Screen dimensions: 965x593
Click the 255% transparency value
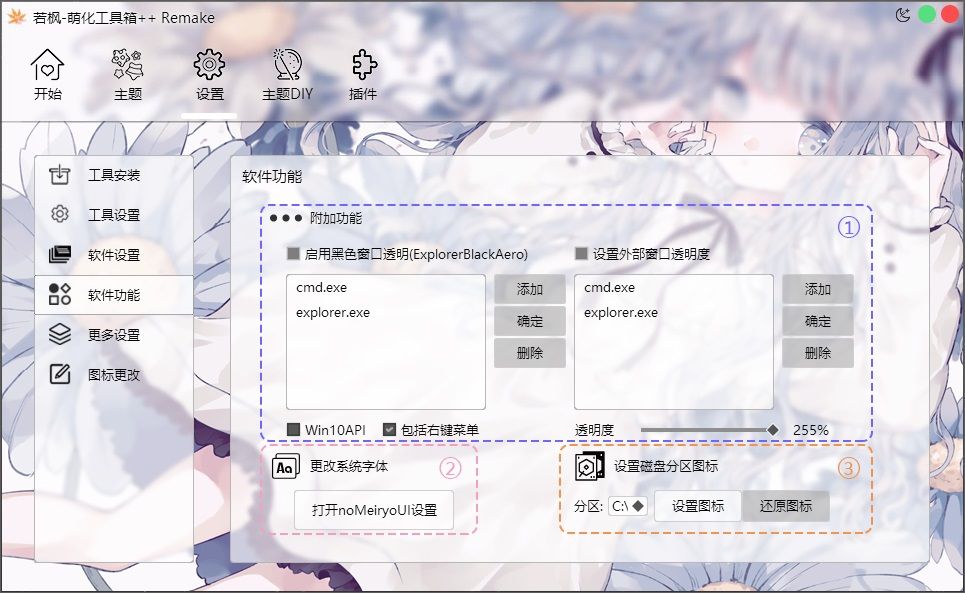pos(811,430)
